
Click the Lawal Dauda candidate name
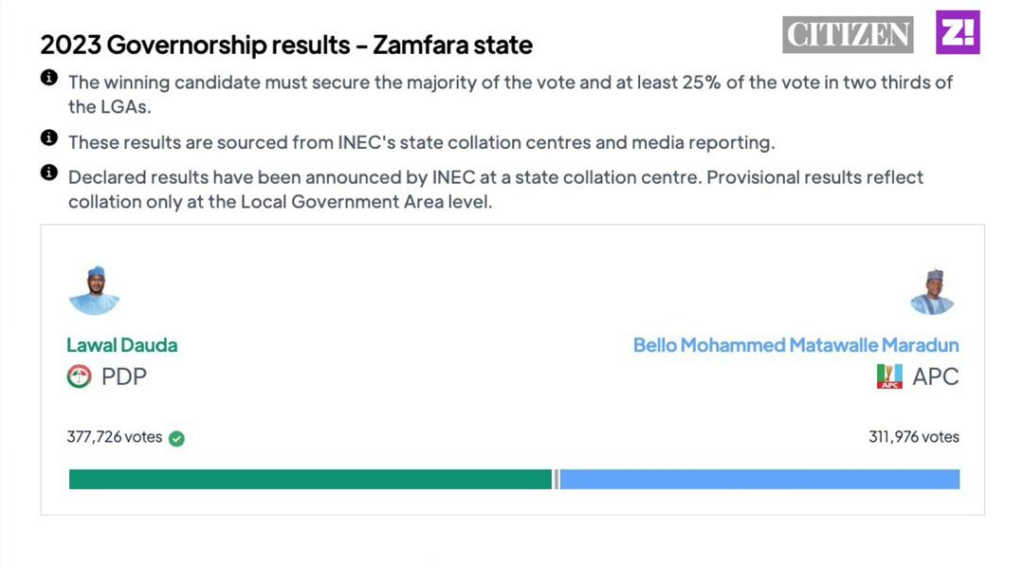(122, 345)
